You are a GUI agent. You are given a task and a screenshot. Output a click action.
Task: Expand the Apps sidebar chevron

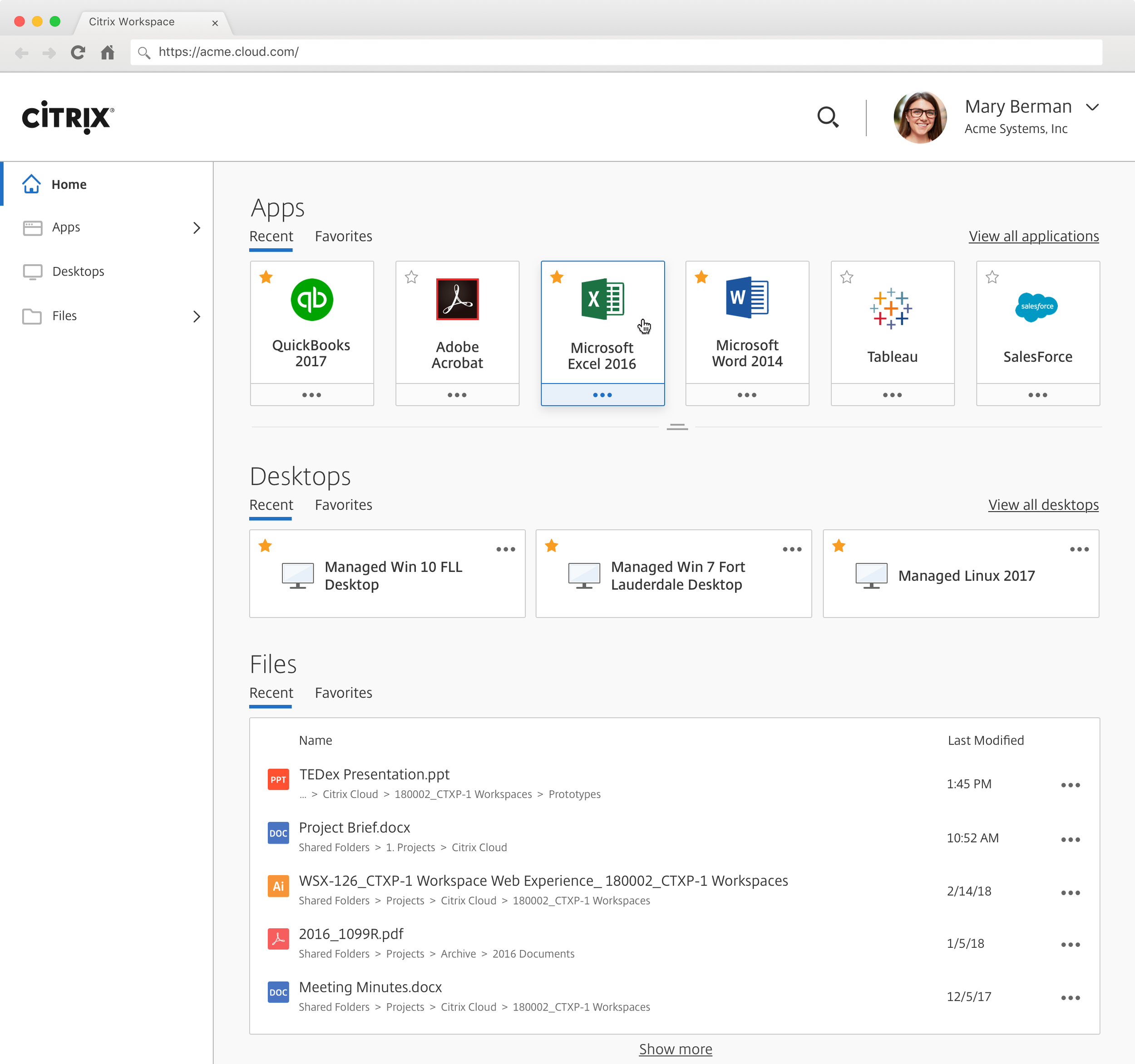[197, 228]
